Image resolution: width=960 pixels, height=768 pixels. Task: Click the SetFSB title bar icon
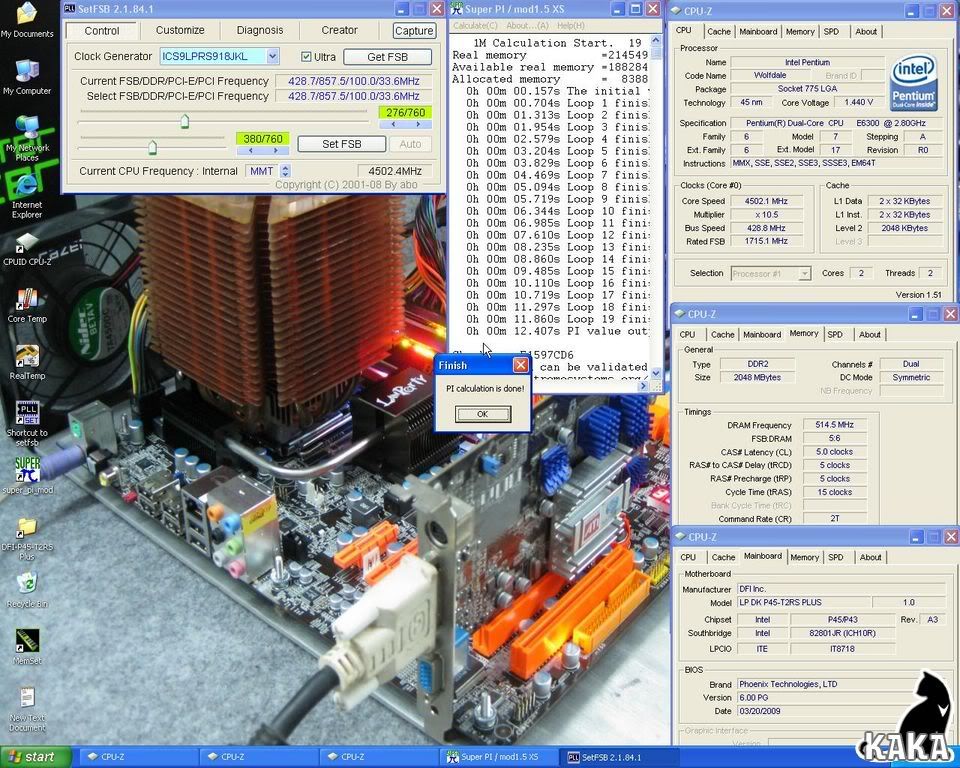click(x=69, y=9)
